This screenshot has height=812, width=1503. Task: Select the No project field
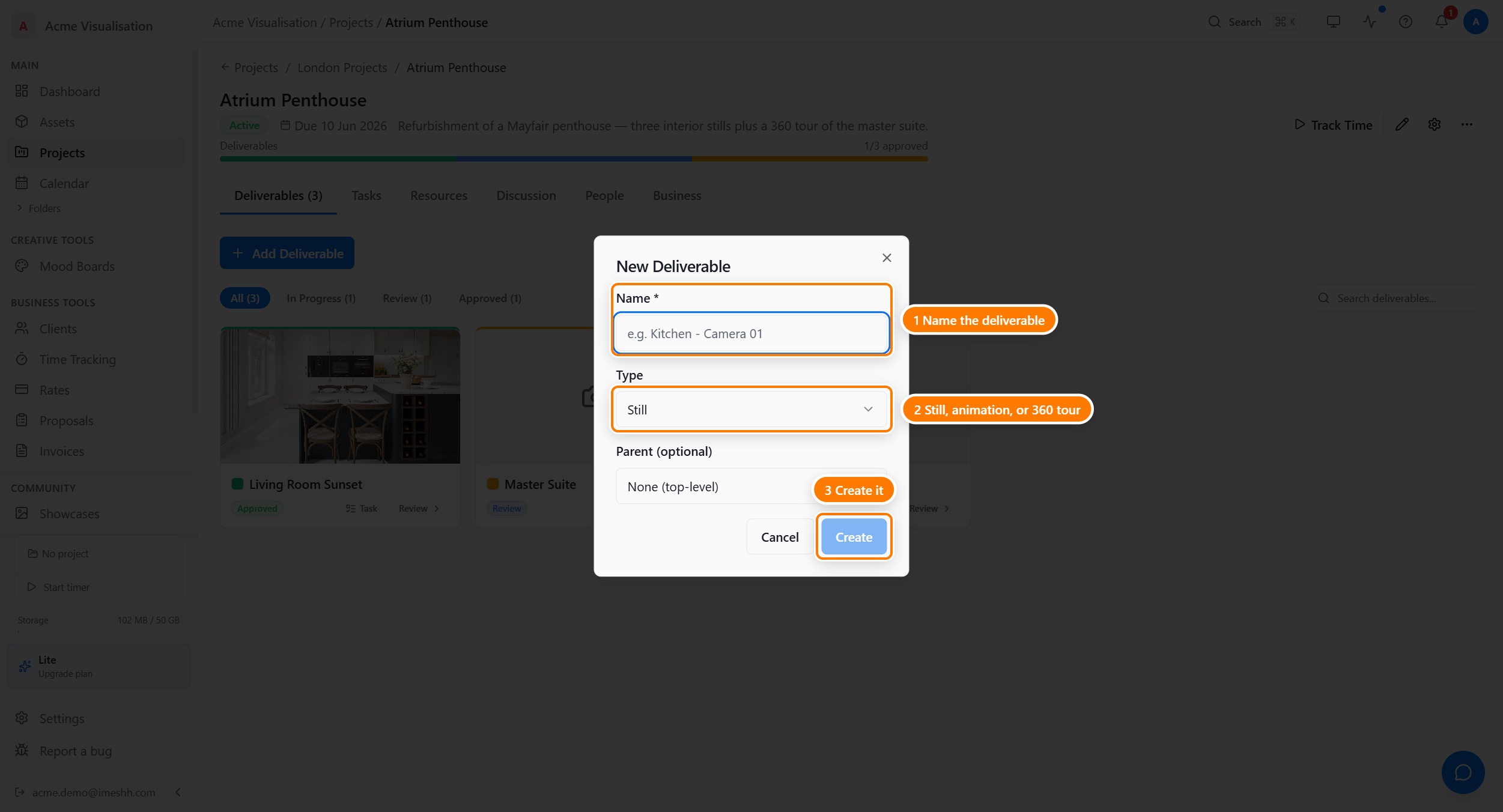99,553
